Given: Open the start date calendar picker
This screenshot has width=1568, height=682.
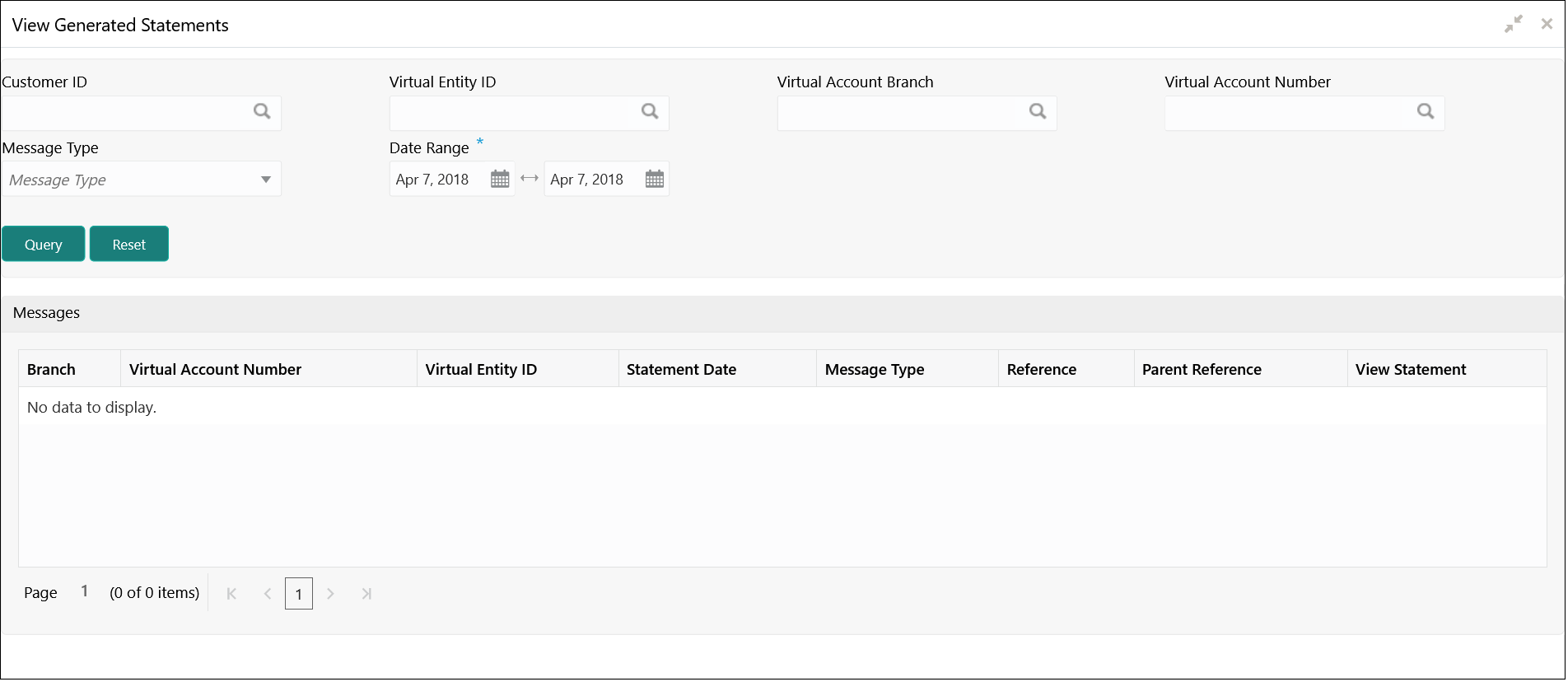Looking at the screenshot, I should point(500,180).
